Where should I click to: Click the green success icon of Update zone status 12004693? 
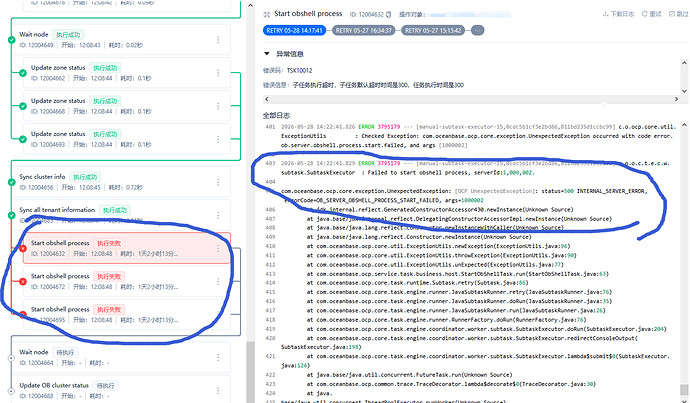click(x=23, y=139)
